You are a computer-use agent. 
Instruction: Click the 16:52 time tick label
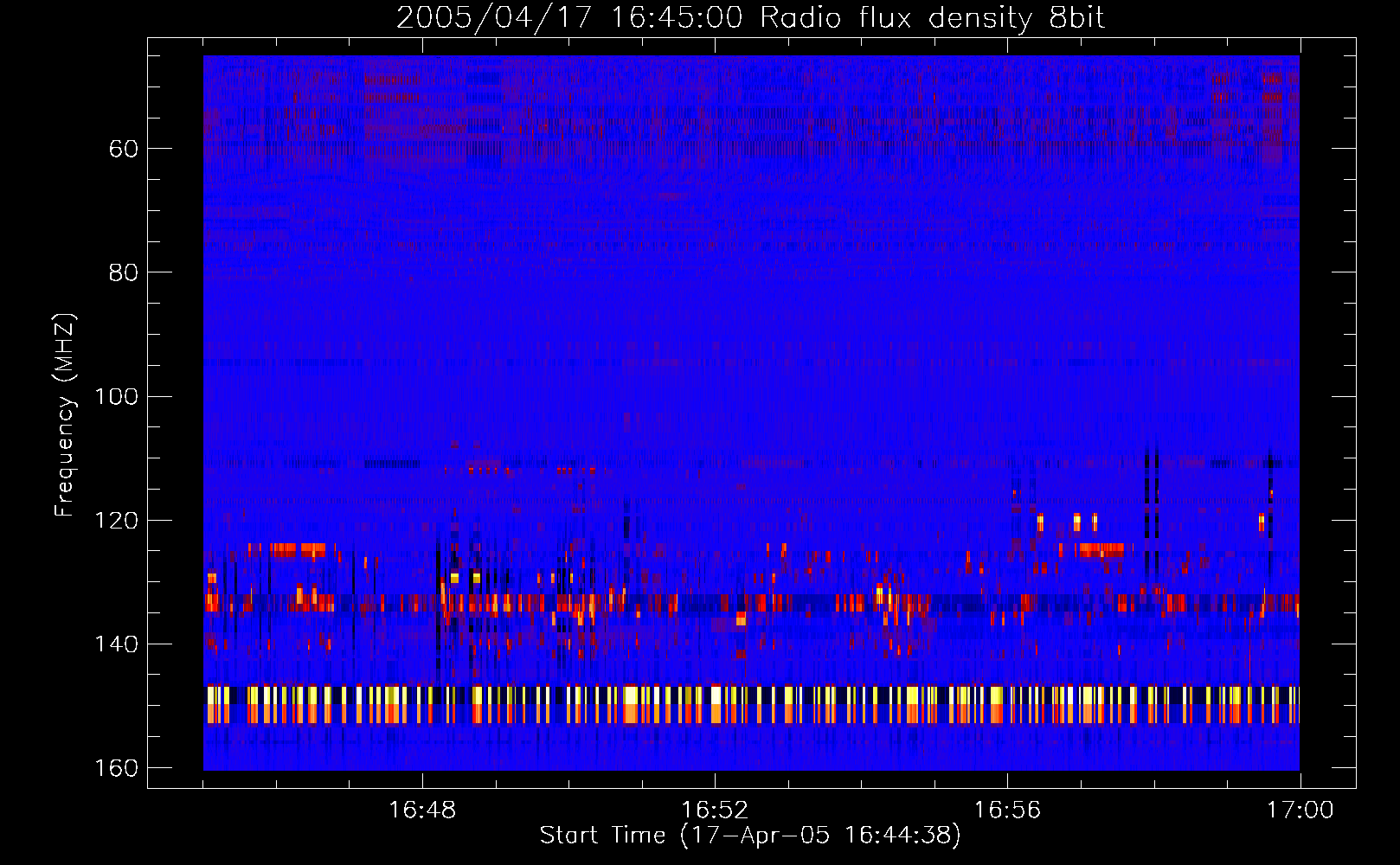coord(715,811)
